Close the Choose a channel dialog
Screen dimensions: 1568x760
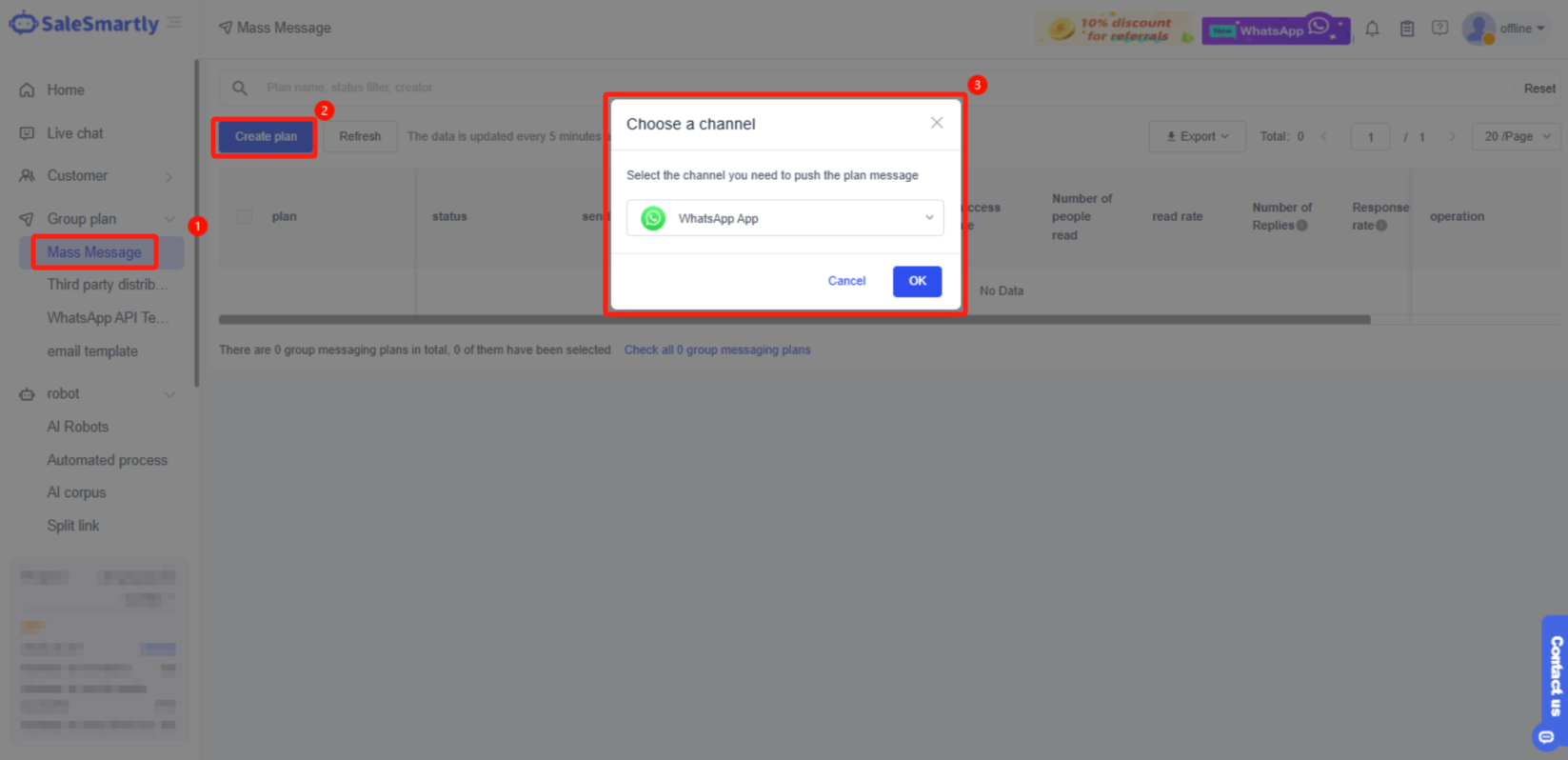(x=937, y=123)
